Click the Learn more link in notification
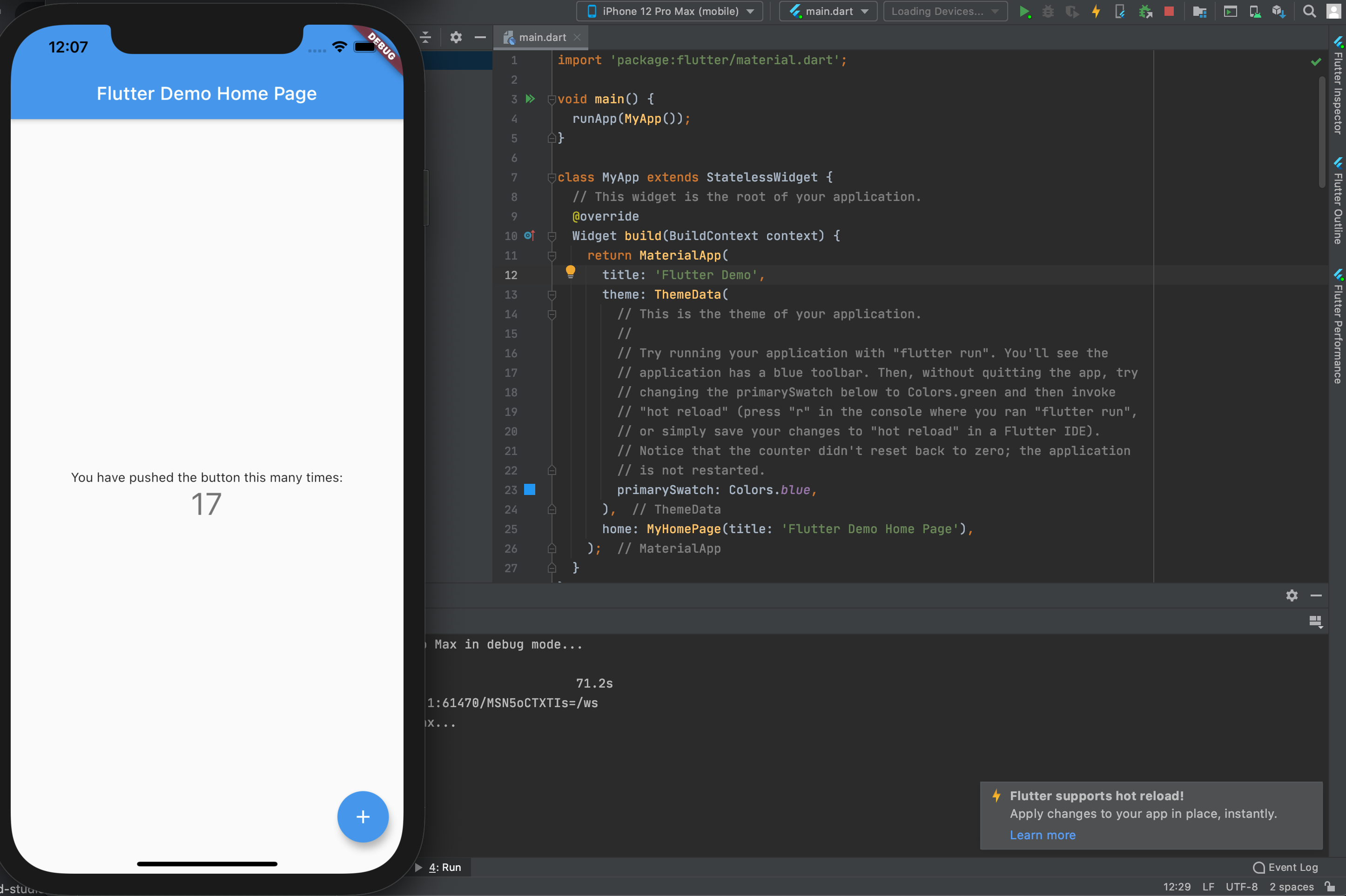The image size is (1346, 896). (1042, 835)
